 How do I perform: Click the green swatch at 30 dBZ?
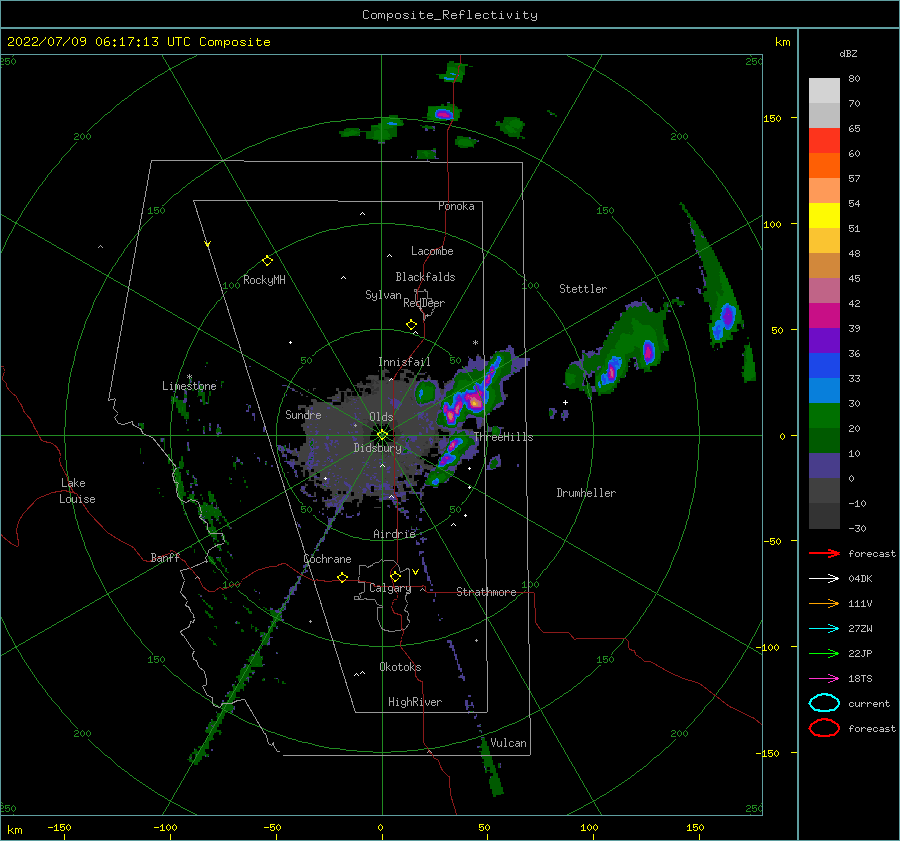click(824, 416)
